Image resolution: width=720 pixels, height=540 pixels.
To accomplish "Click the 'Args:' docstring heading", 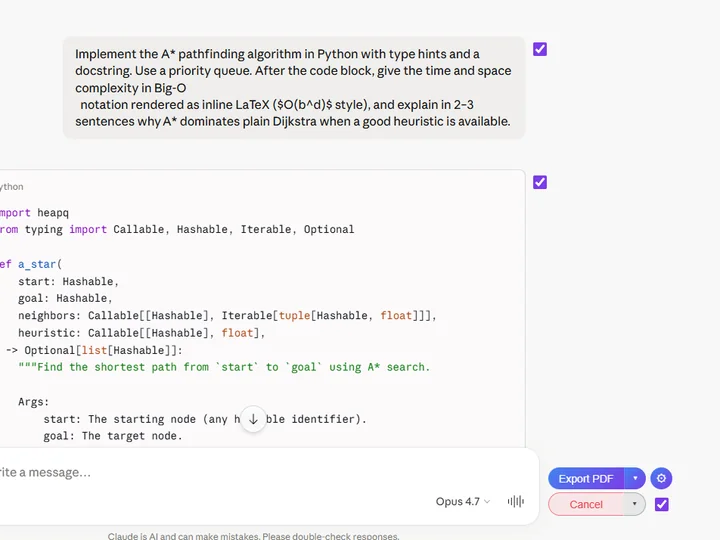I will 33,402.
